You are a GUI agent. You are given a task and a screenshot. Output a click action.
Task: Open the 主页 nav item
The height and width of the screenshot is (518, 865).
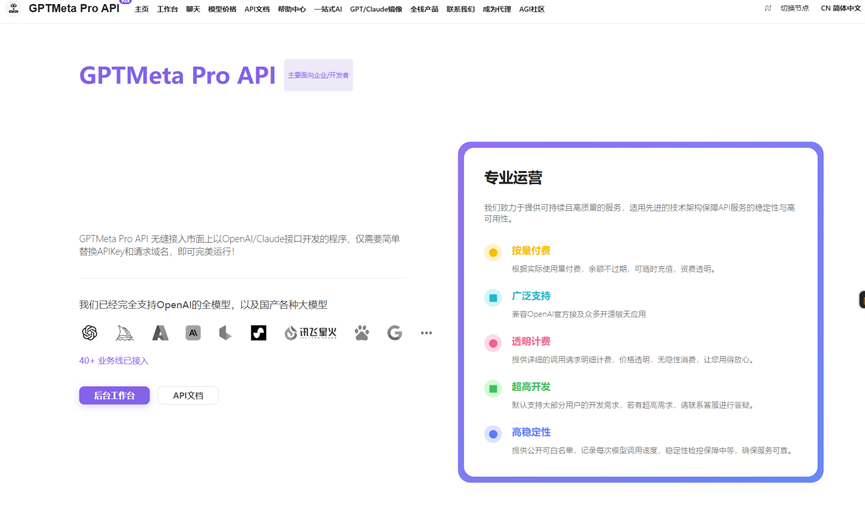click(x=142, y=9)
